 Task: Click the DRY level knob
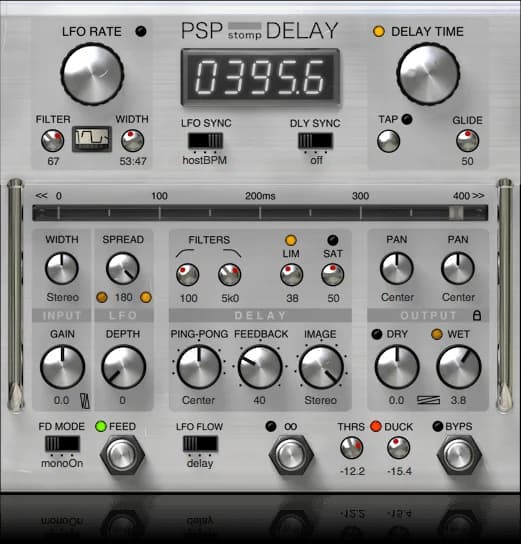tap(397, 367)
